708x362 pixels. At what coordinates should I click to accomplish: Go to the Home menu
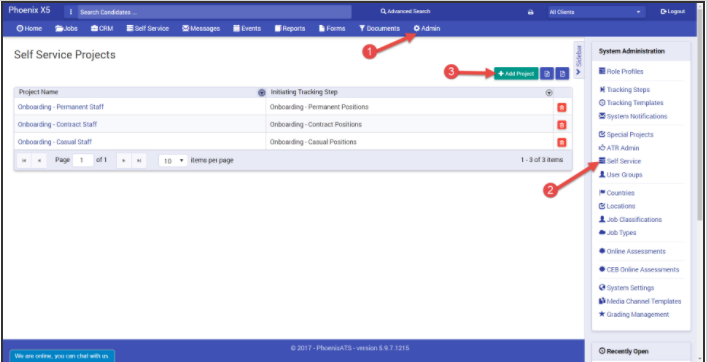(29, 28)
